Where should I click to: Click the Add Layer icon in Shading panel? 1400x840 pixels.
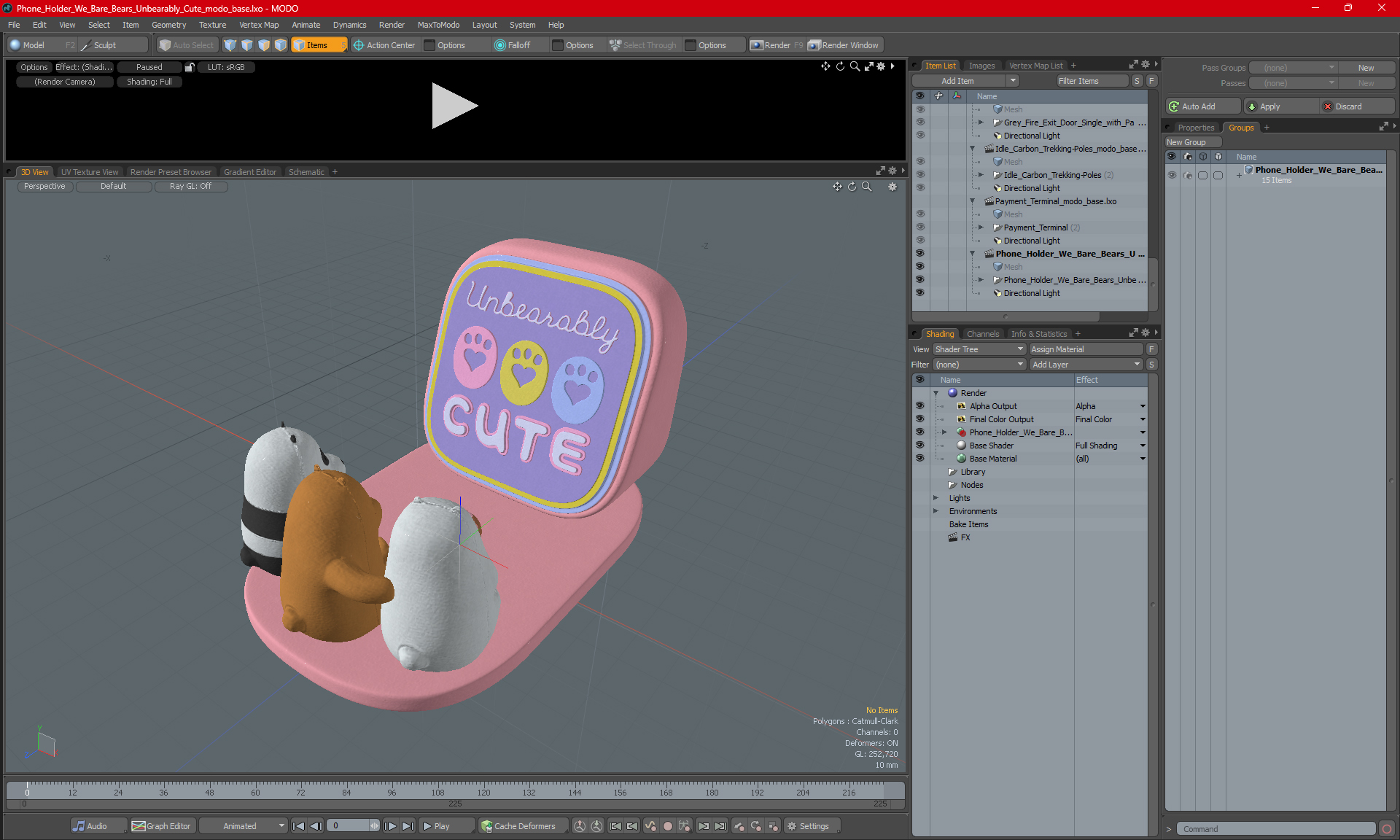click(x=1083, y=363)
